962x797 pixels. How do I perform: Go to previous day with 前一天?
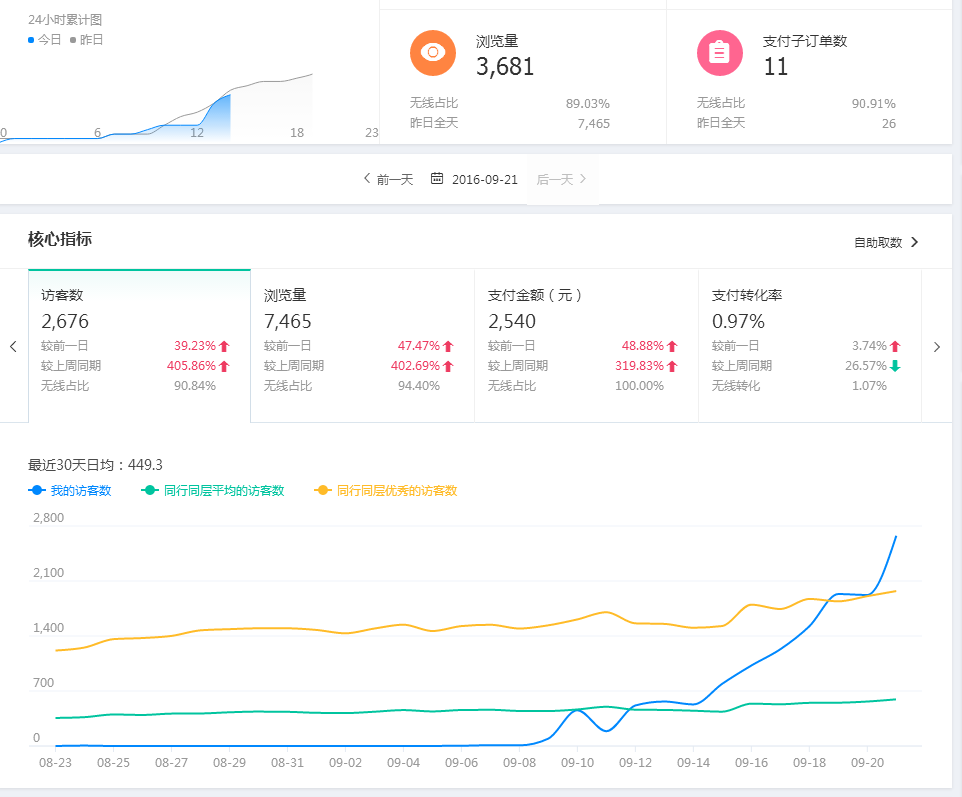388,179
